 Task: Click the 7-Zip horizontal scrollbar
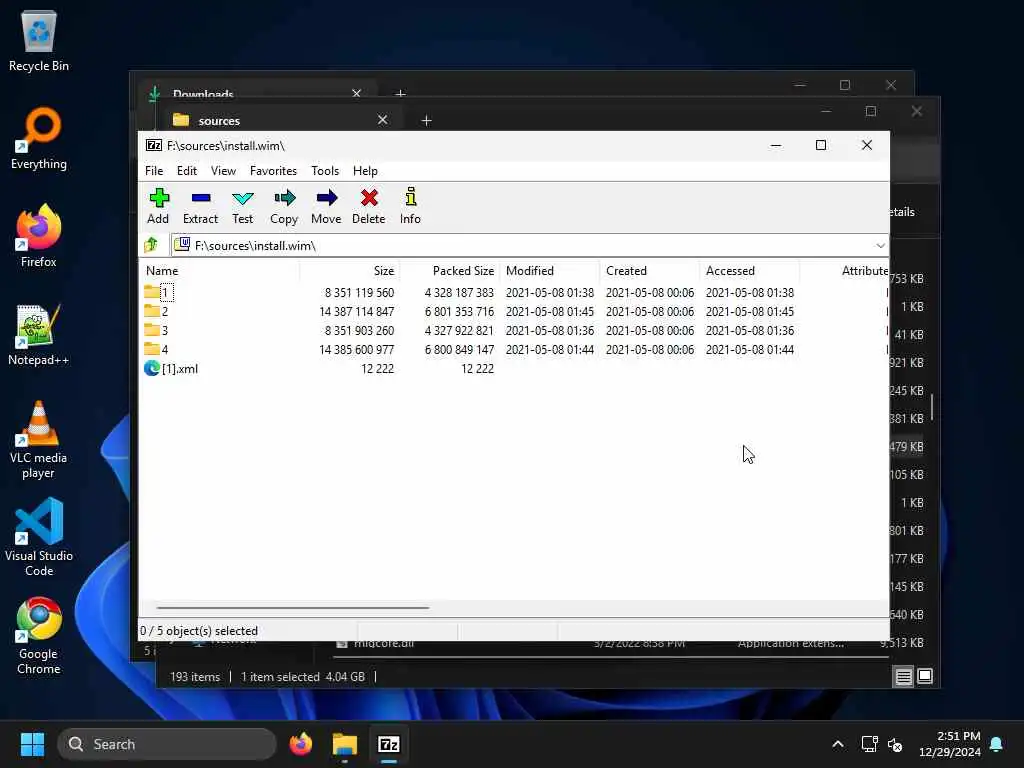[x=293, y=607]
